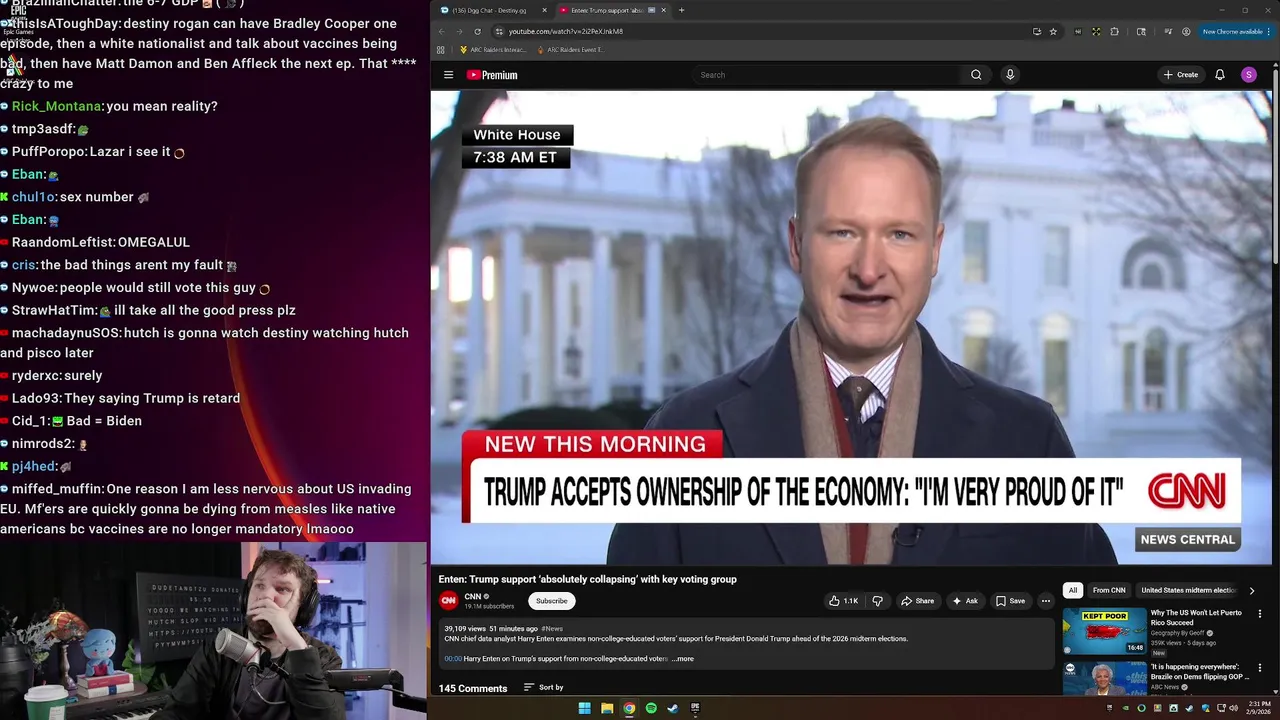Open options for Puerto Rico video

click(x=1260, y=614)
